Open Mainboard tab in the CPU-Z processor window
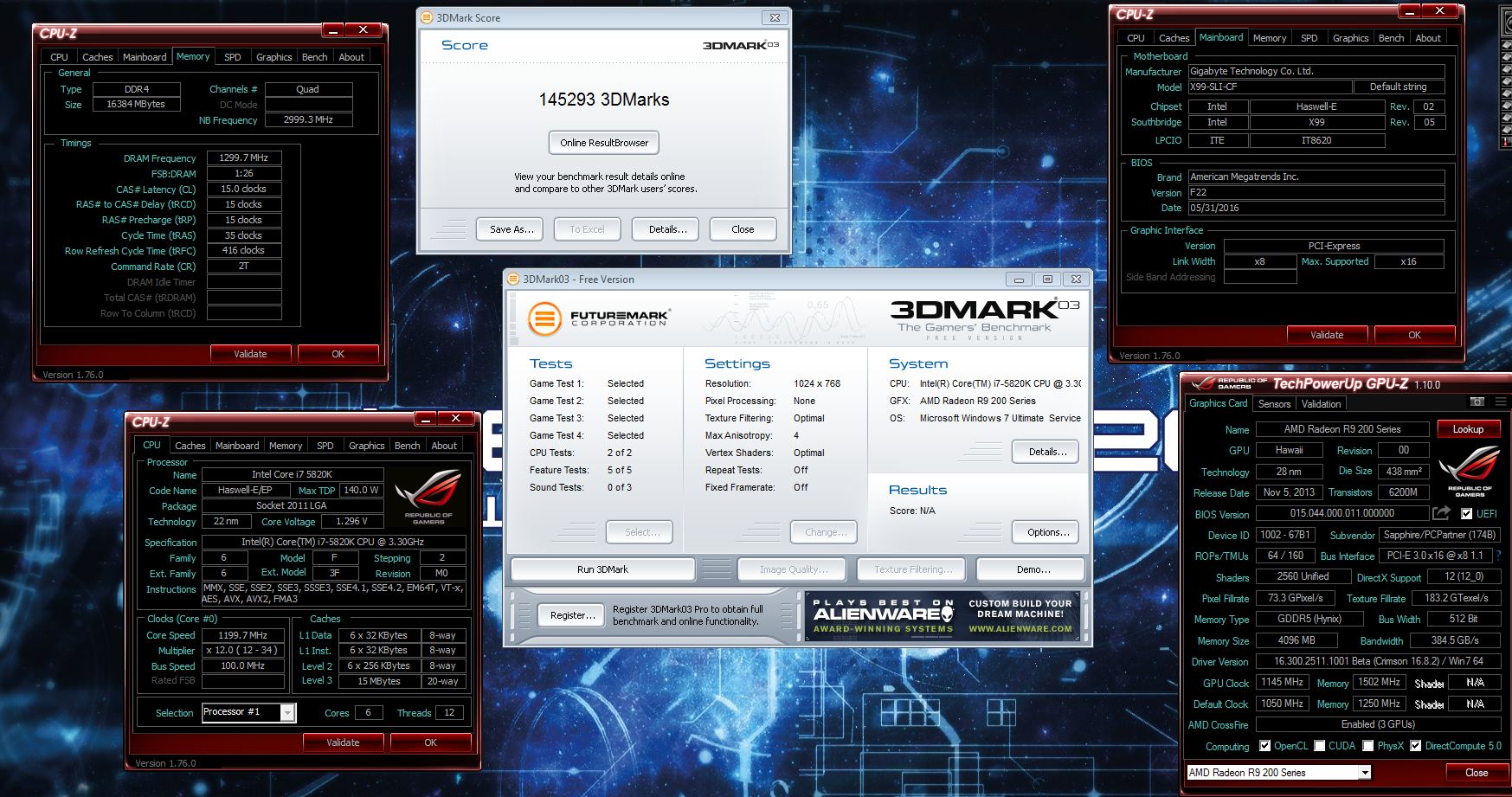Image resolution: width=1512 pixels, height=797 pixels. pos(236,446)
